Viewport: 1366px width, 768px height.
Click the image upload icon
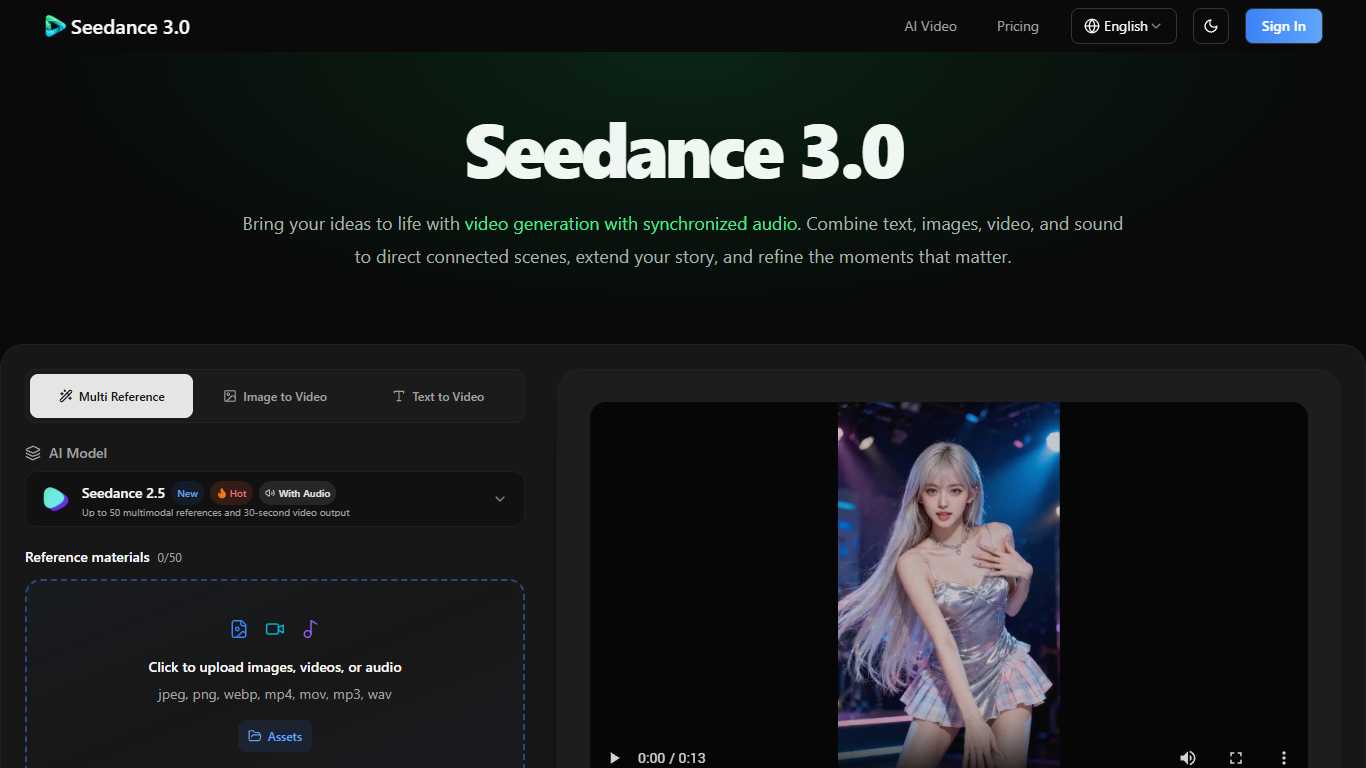click(239, 629)
